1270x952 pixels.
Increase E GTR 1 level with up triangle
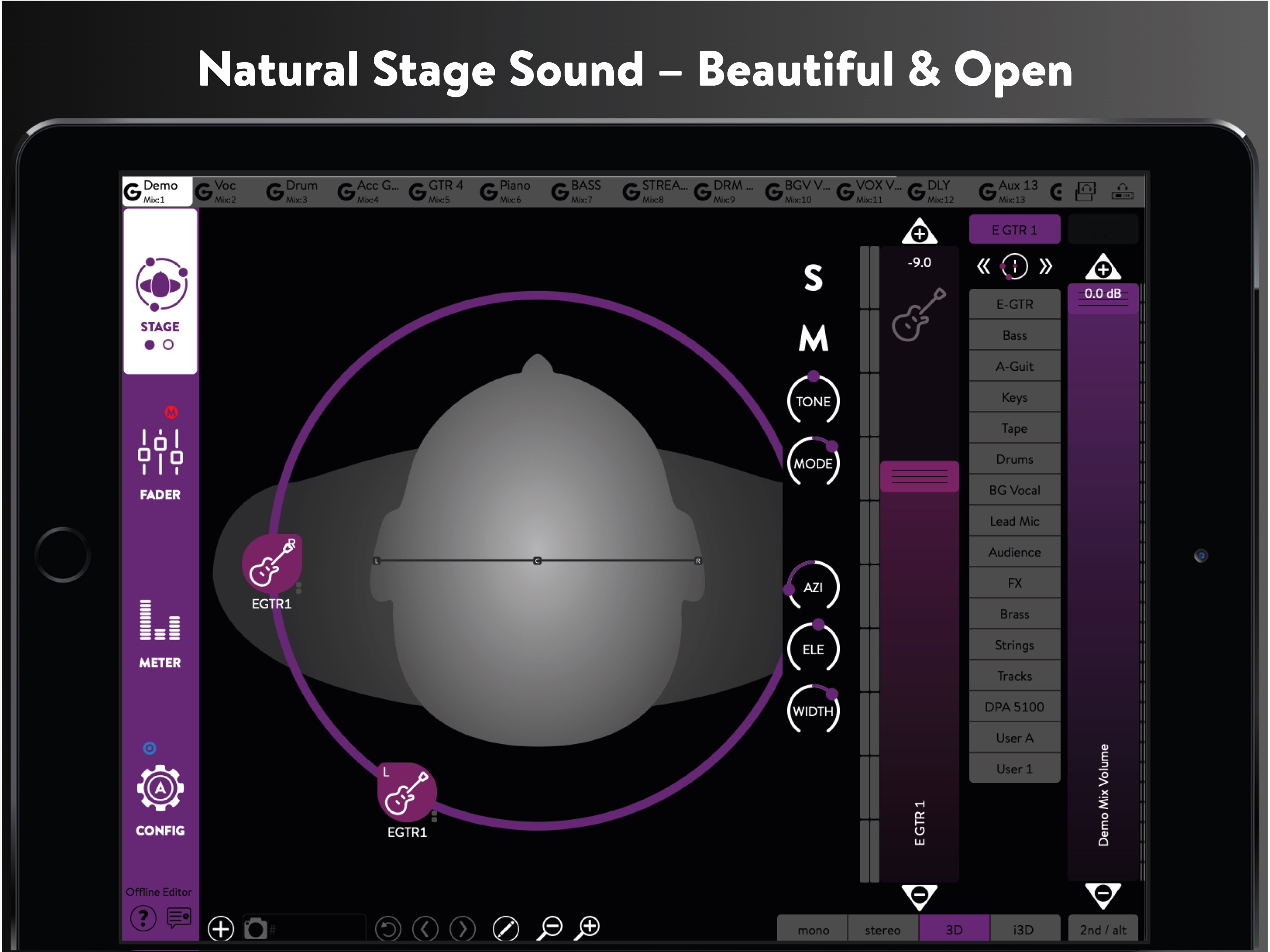919,231
